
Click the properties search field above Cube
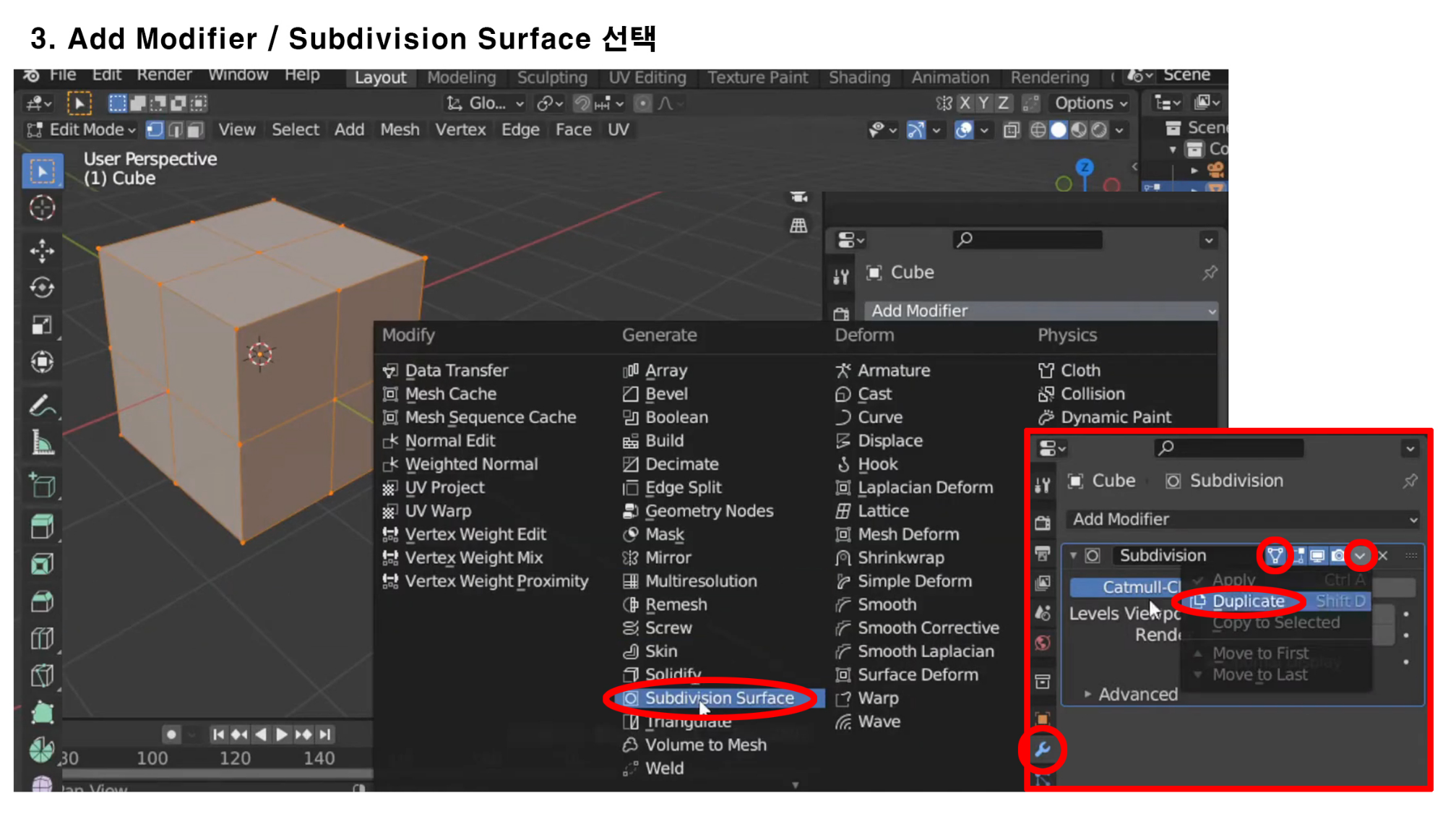coord(1028,239)
